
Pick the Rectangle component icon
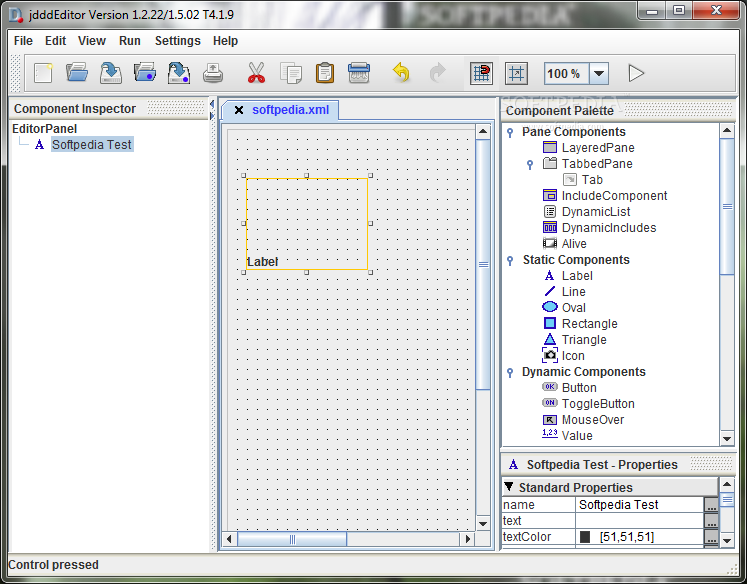tap(550, 323)
